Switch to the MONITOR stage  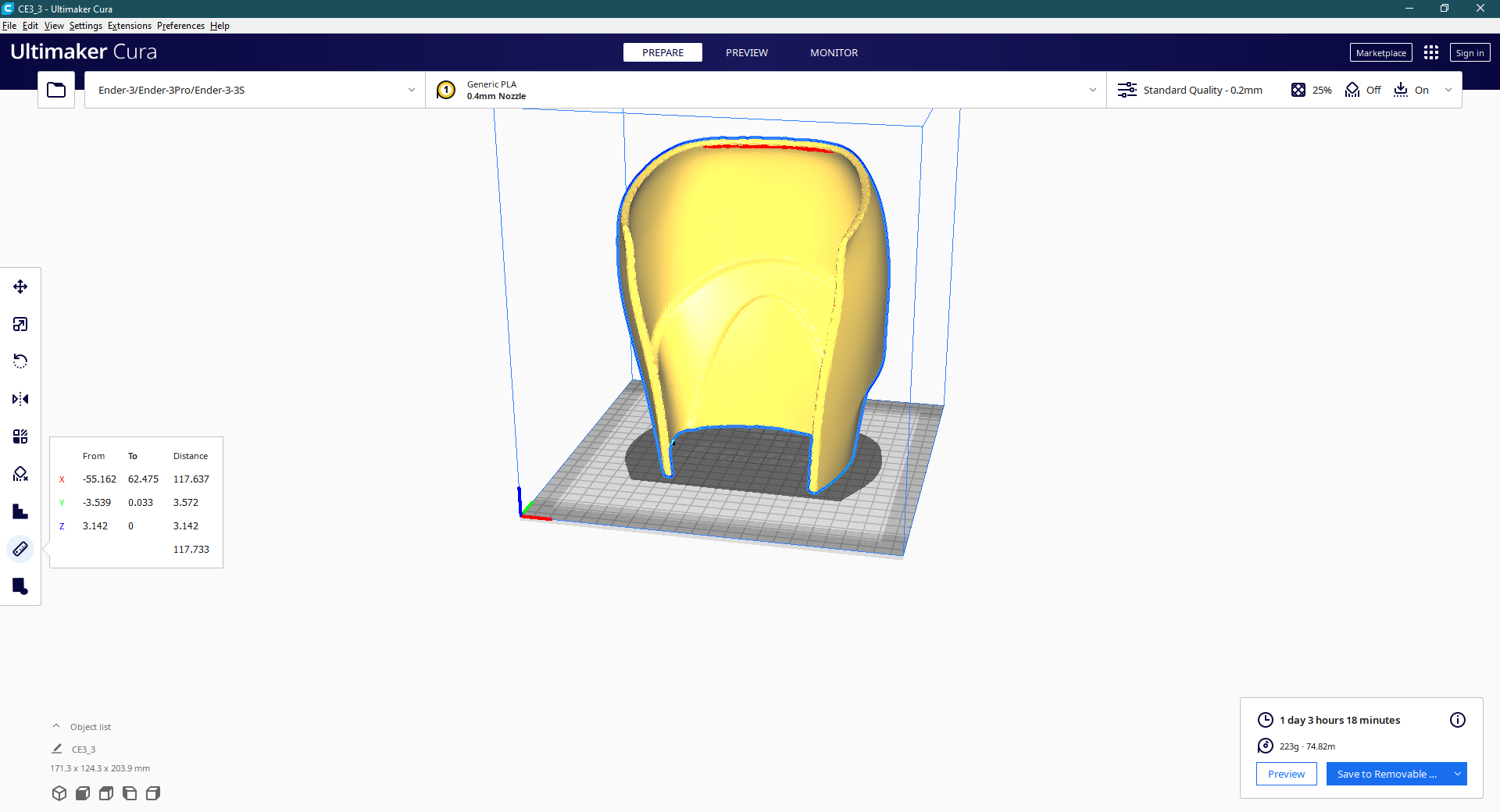coord(834,52)
